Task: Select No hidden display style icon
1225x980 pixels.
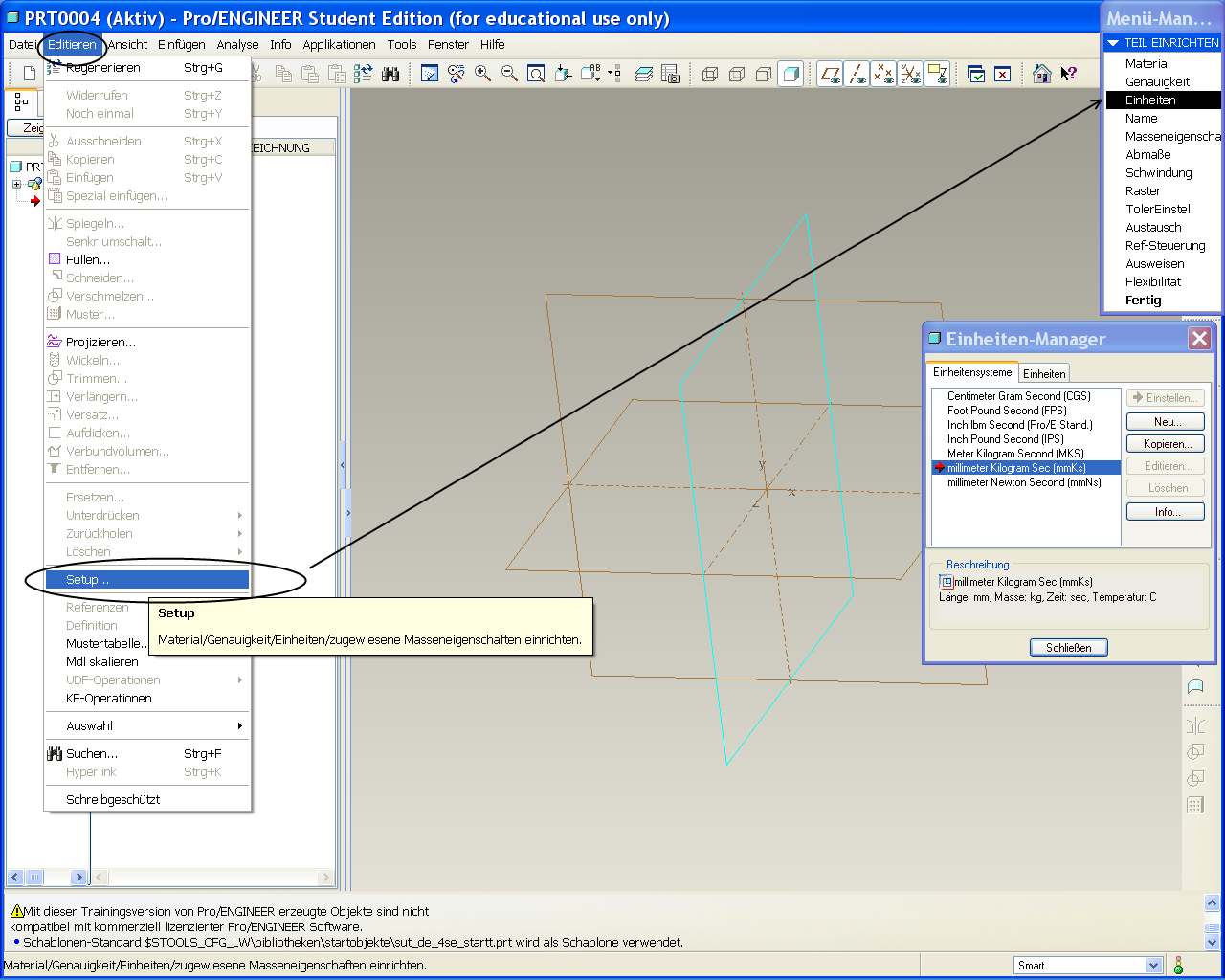Action: click(764, 74)
